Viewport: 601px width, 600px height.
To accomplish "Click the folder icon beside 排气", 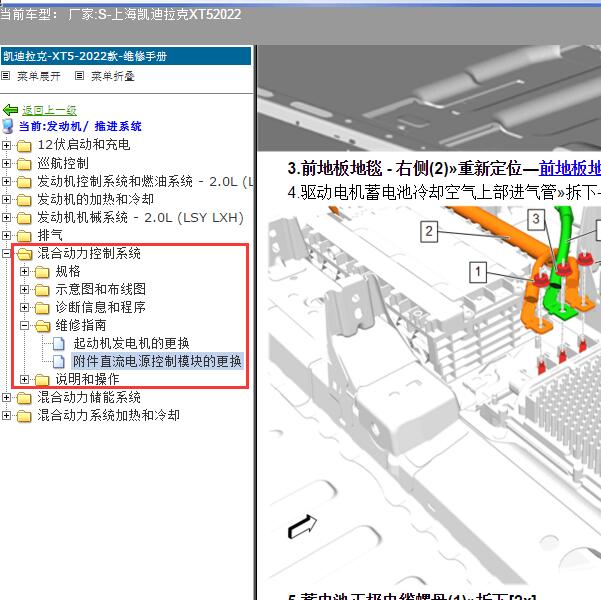I will 24,236.
